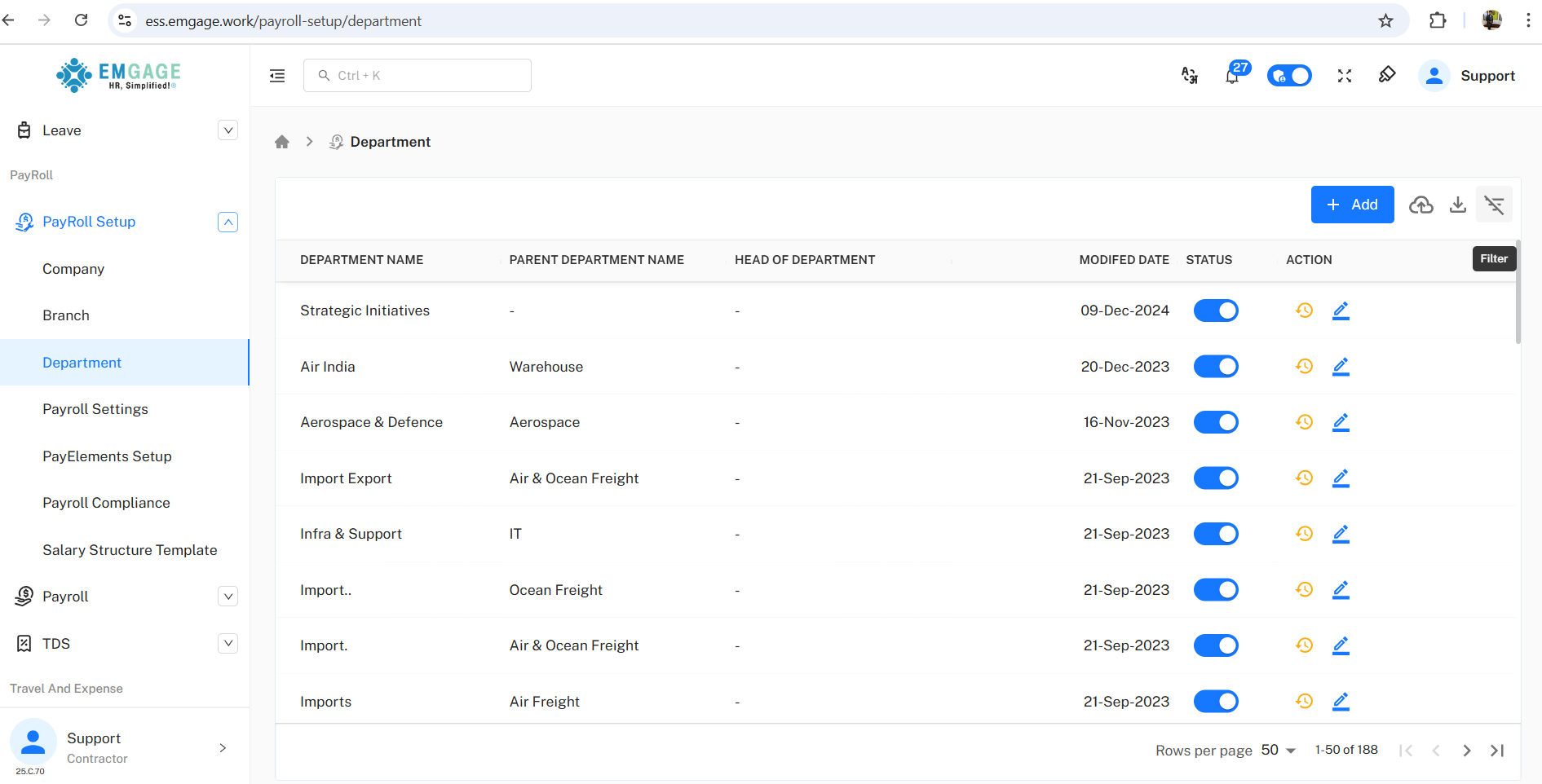Go to the next page of results
The height and width of the screenshot is (784, 1542).
tap(1466, 750)
